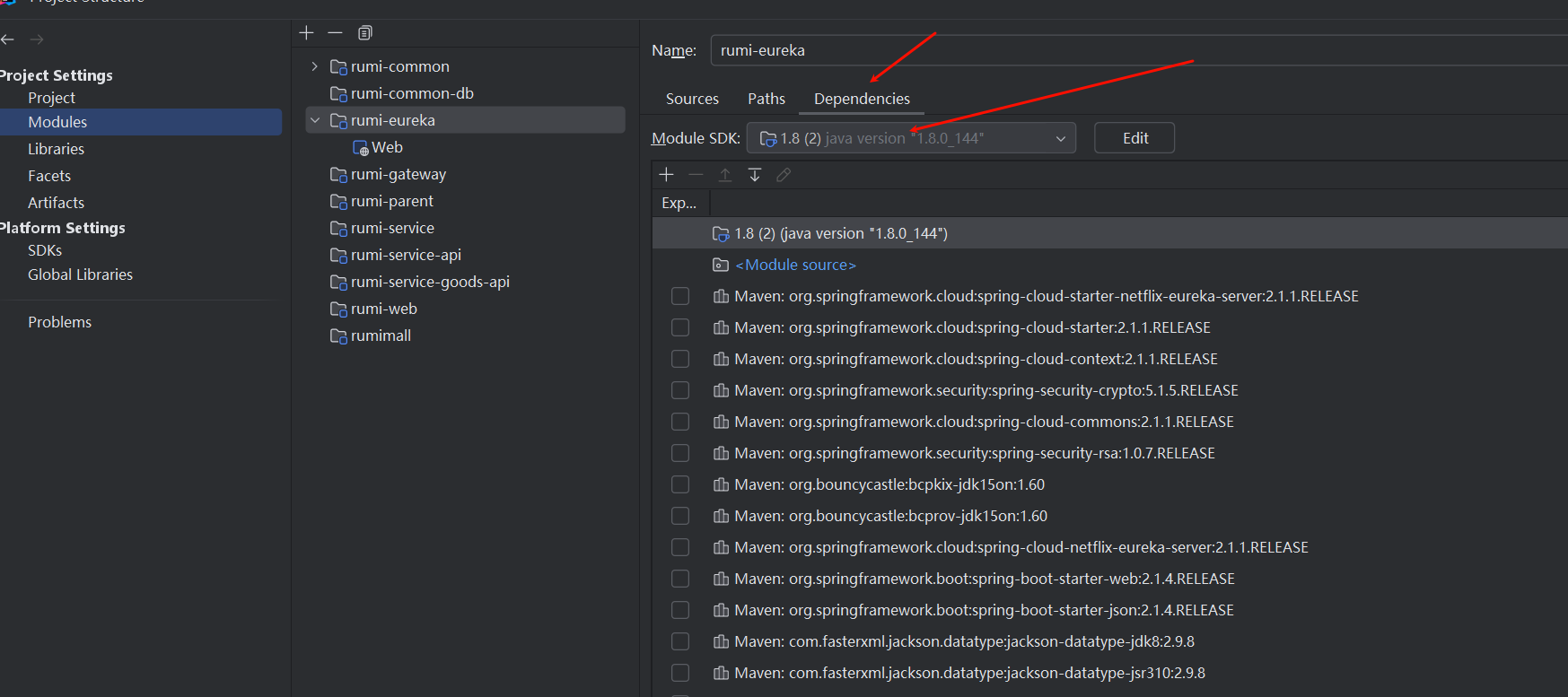Viewport: 1568px width, 697px height.
Task: Switch to the Sources tab
Action: 692,99
